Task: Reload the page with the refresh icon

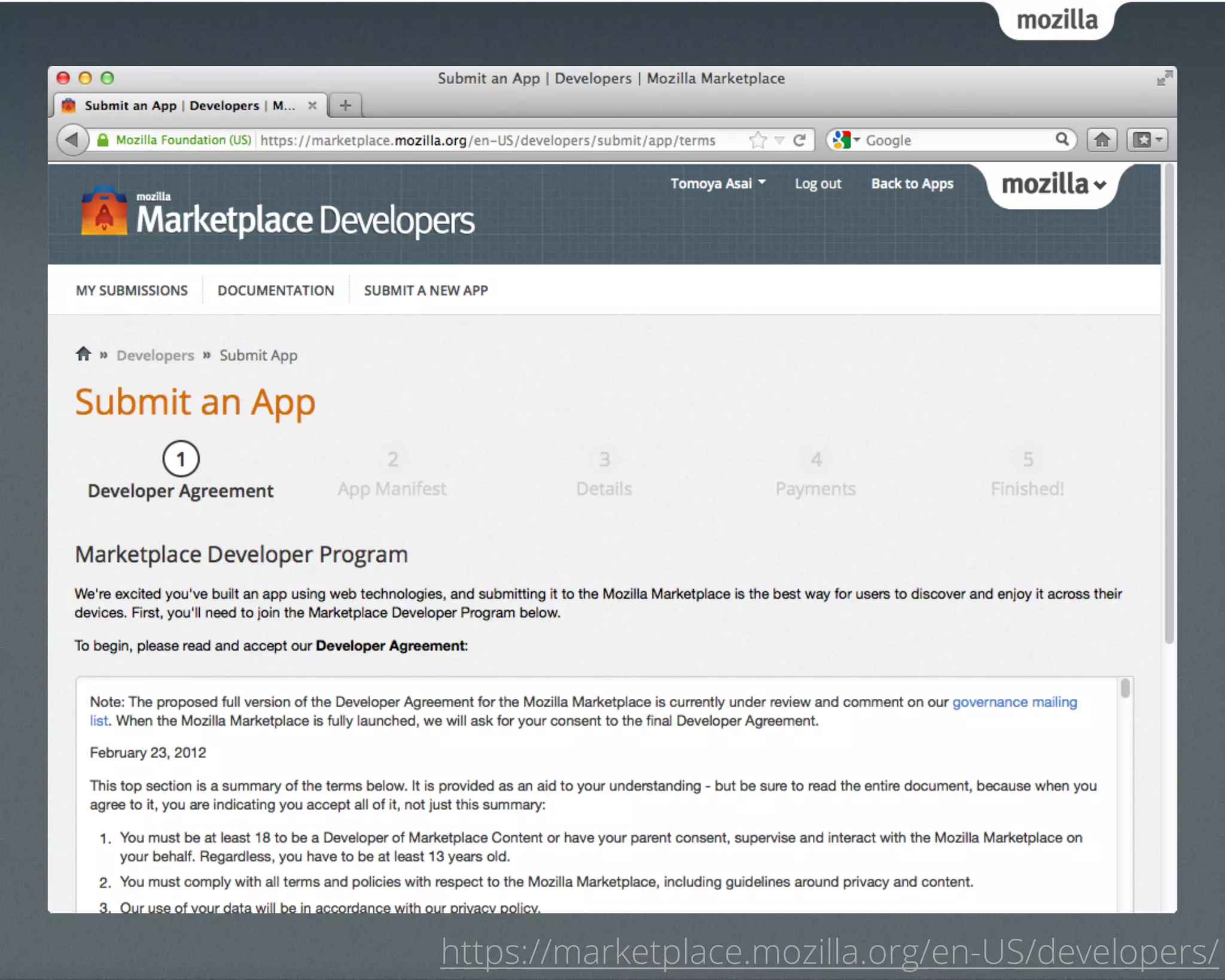Action: pyautogui.click(x=799, y=140)
